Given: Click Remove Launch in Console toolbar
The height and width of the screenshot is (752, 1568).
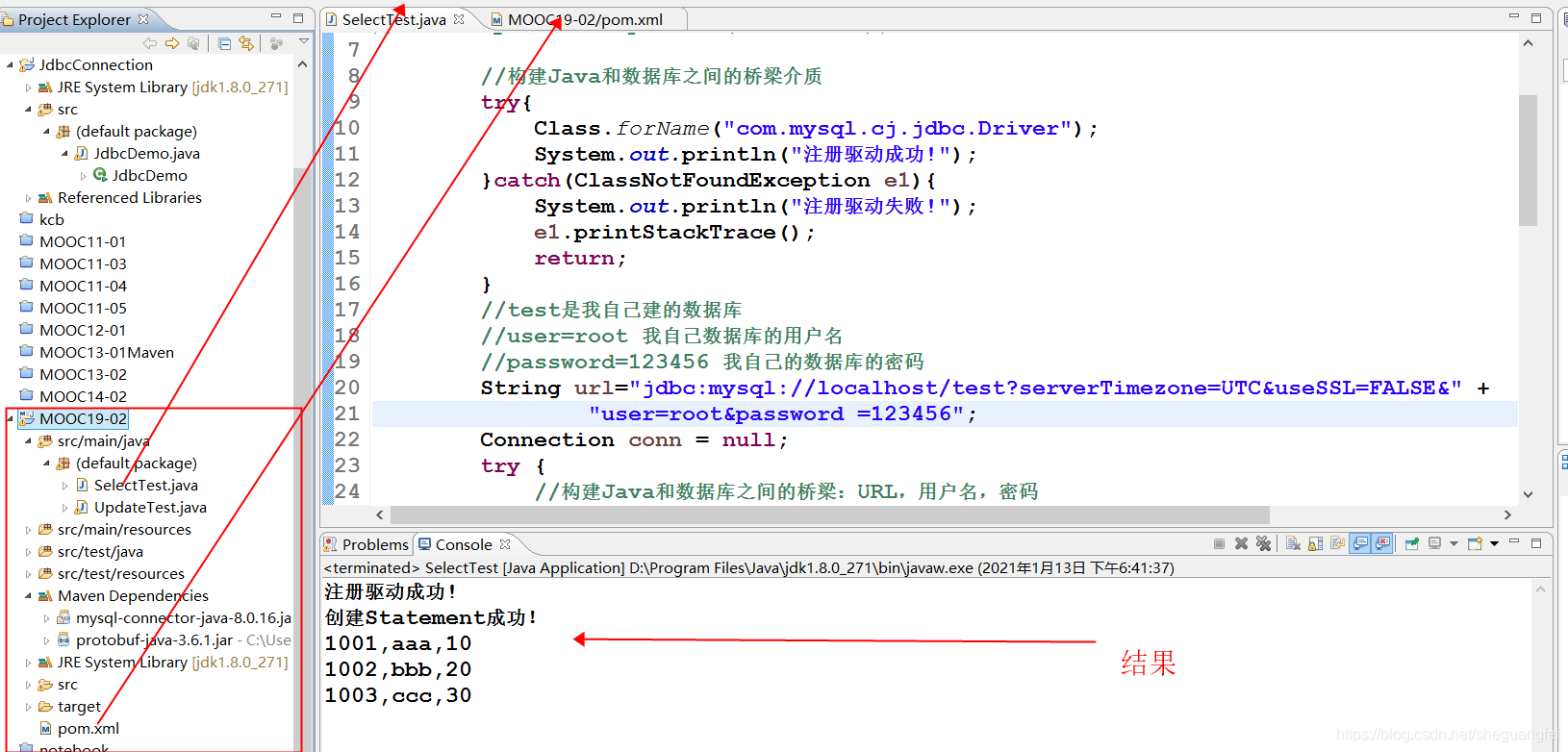Looking at the screenshot, I should coord(1241,544).
